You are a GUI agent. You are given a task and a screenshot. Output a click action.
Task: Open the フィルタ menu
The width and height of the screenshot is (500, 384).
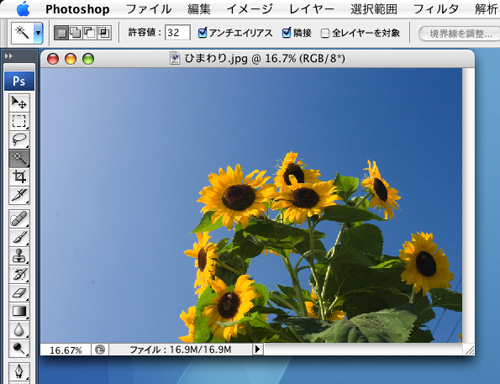[x=436, y=9]
